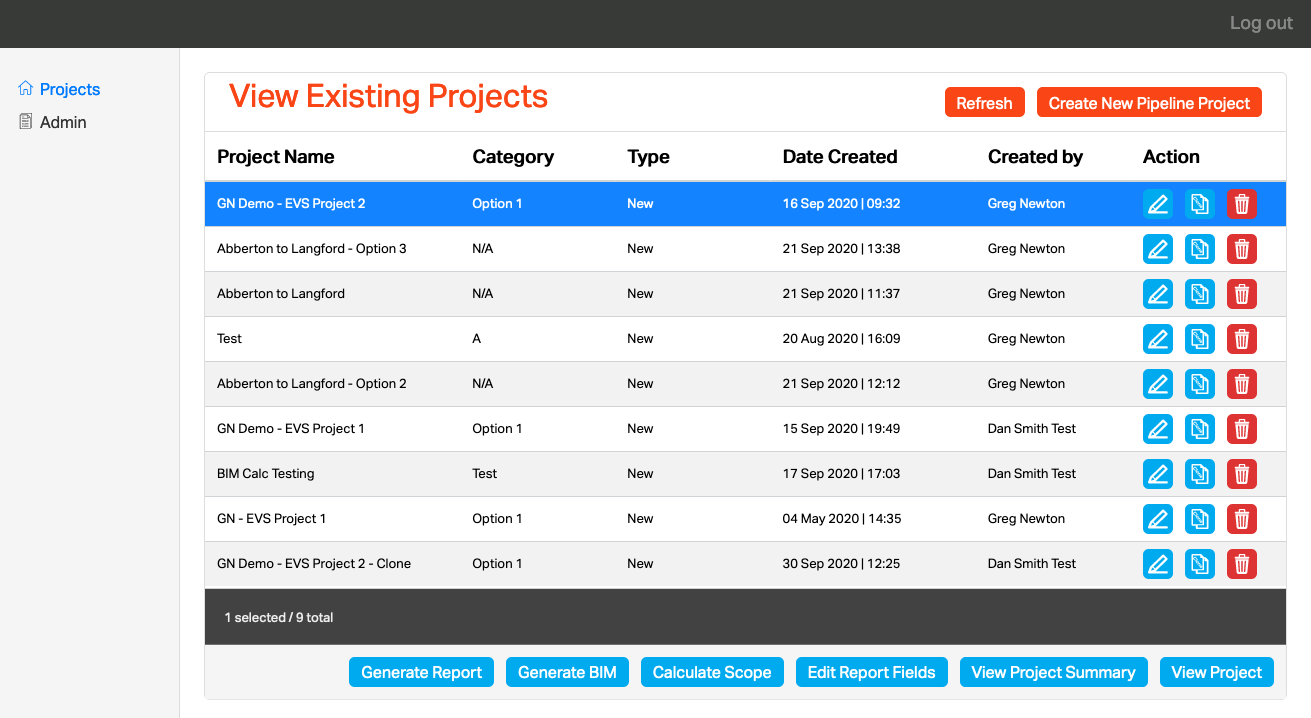Sort by the Date Created column header
The image size is (1311, 718).
[839, 156]
